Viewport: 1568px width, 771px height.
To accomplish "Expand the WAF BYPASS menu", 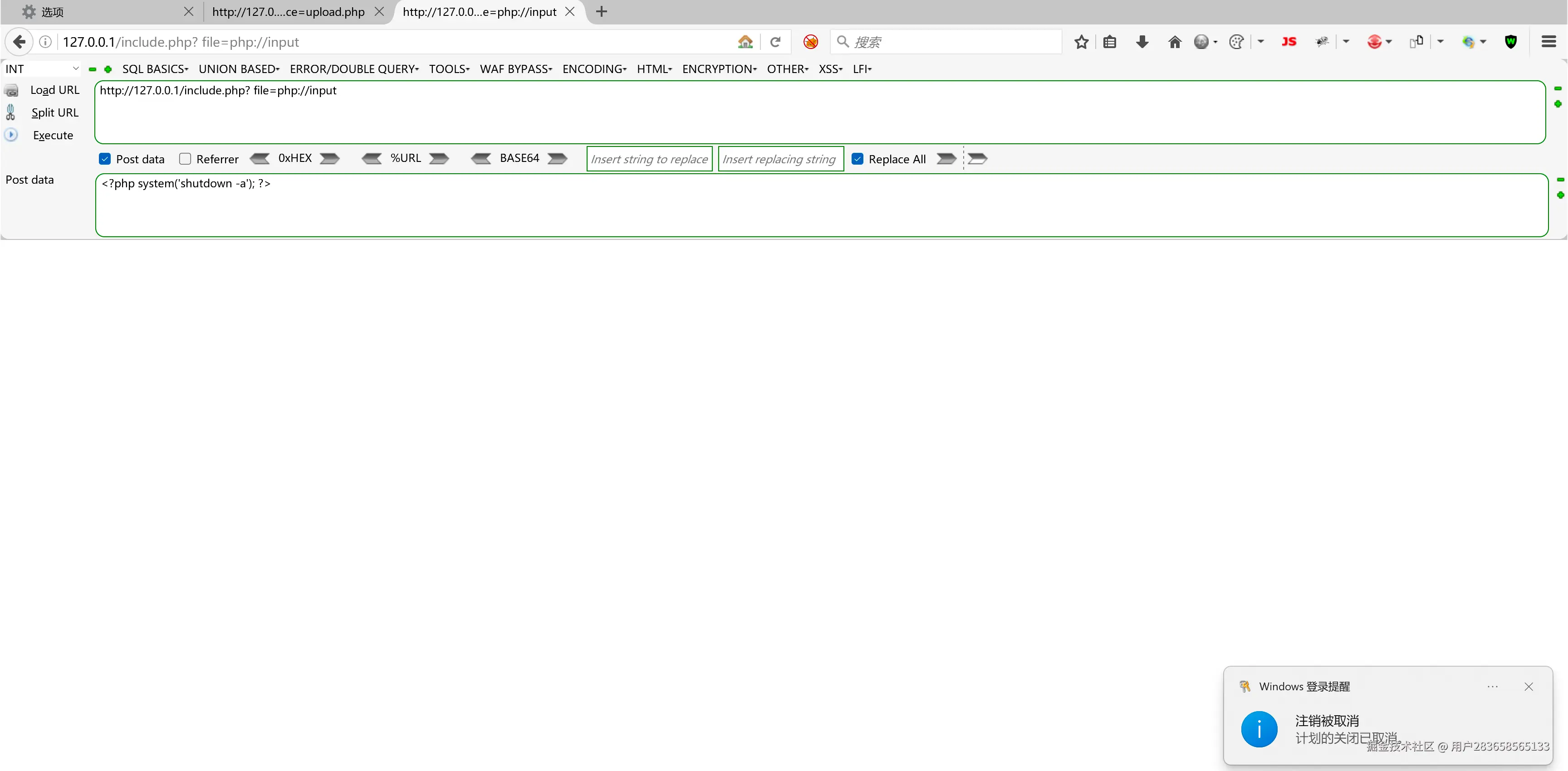I will [x=515, y=69].
